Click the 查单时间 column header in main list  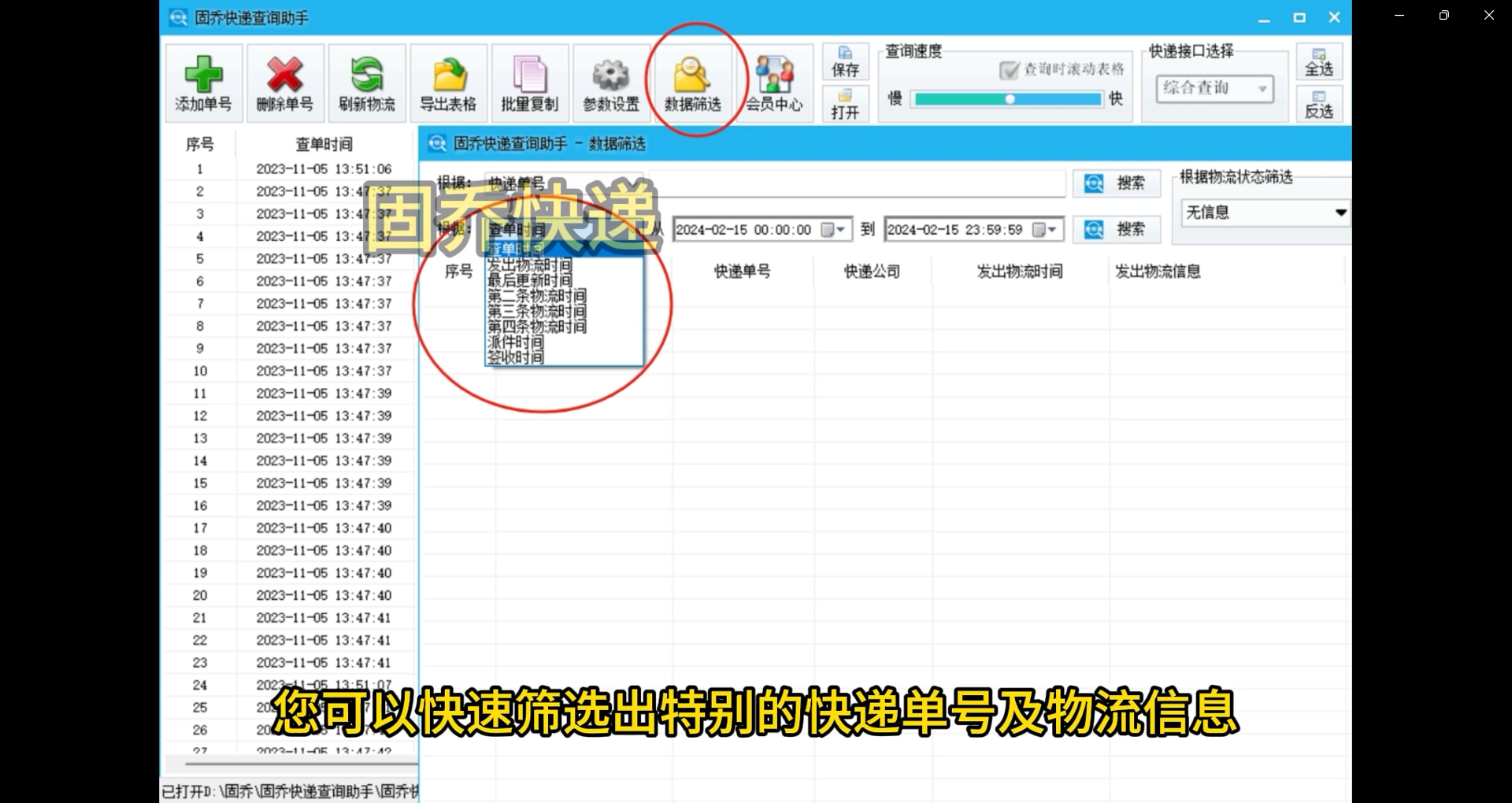324,144
